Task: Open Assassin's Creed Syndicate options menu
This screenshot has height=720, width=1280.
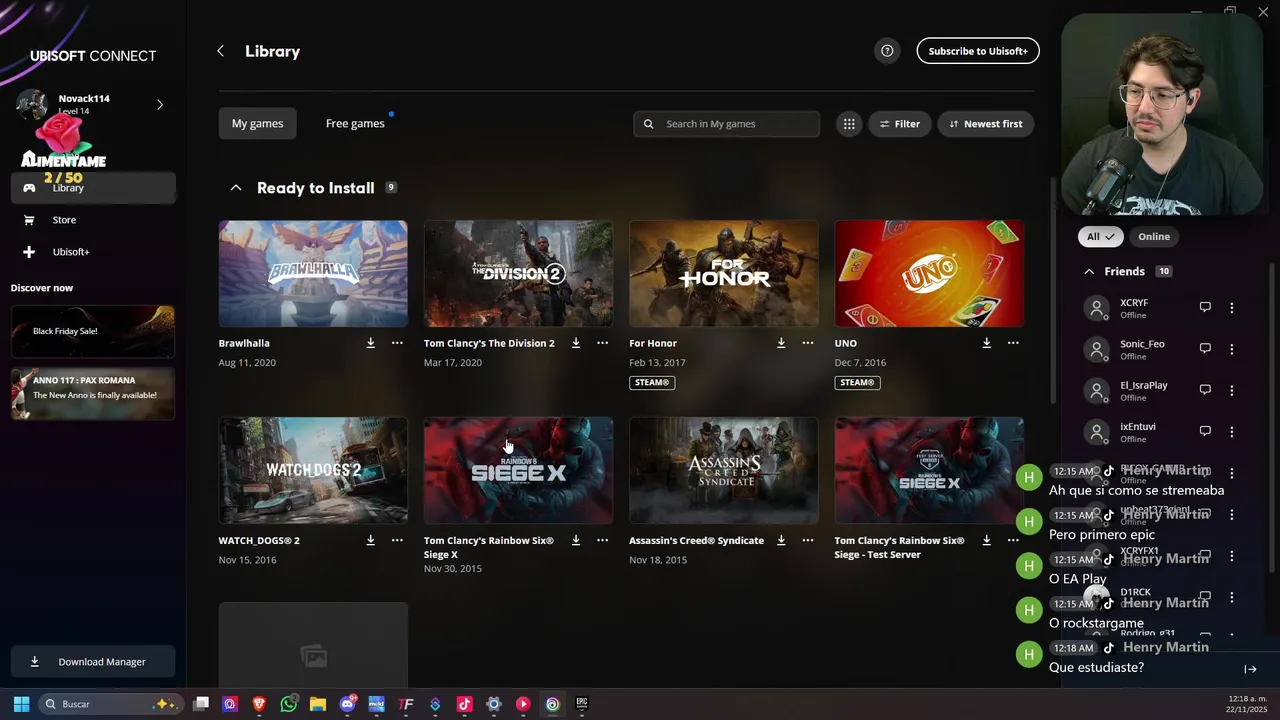Action: click(808, 540)
